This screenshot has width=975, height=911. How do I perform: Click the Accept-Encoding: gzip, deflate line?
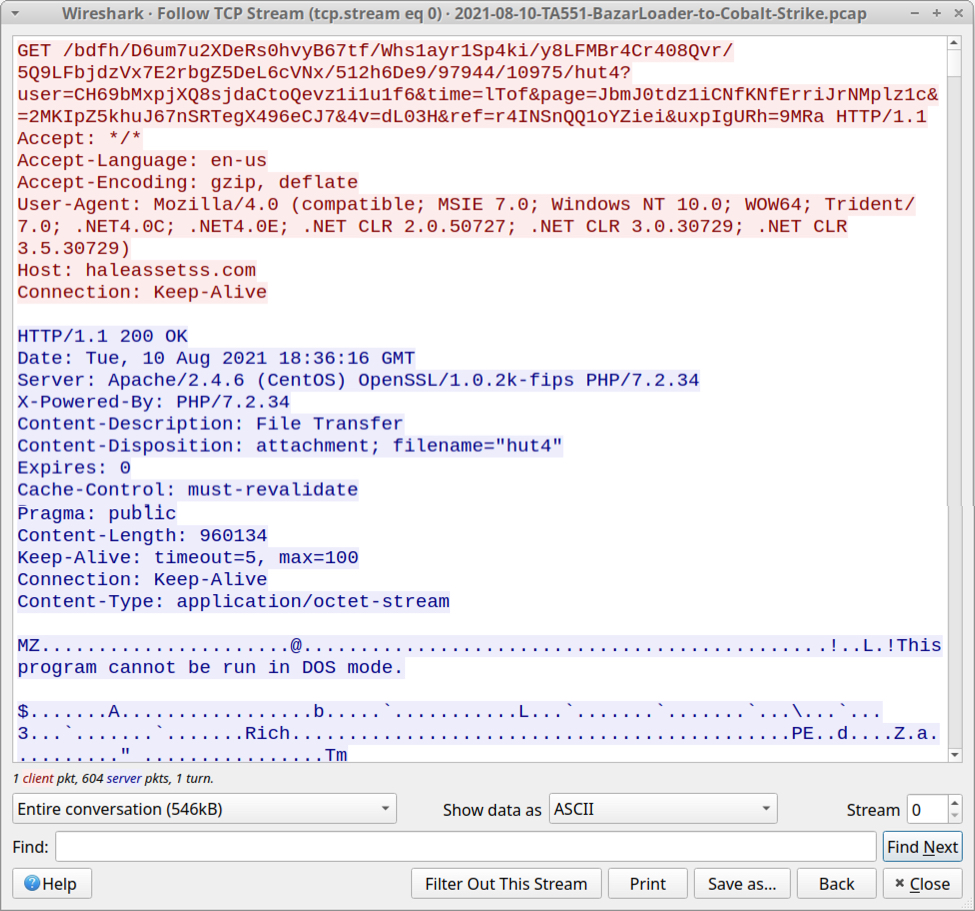pyautogui.click(x=188, y=182)
